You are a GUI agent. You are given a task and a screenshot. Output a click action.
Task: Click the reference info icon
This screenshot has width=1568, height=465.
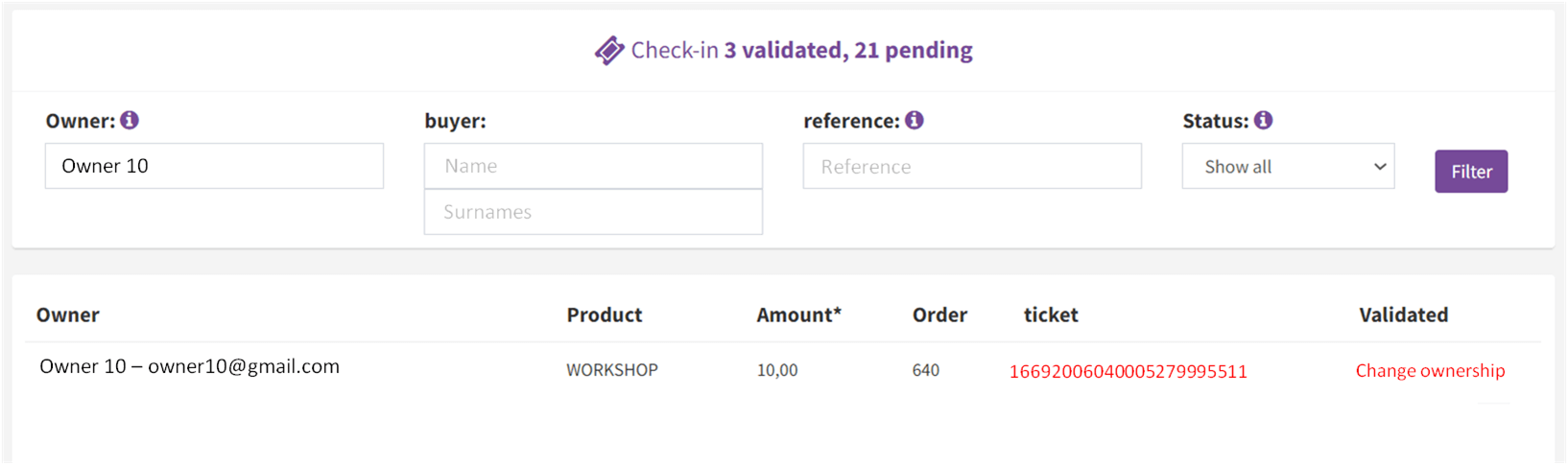tap(915, 120)
